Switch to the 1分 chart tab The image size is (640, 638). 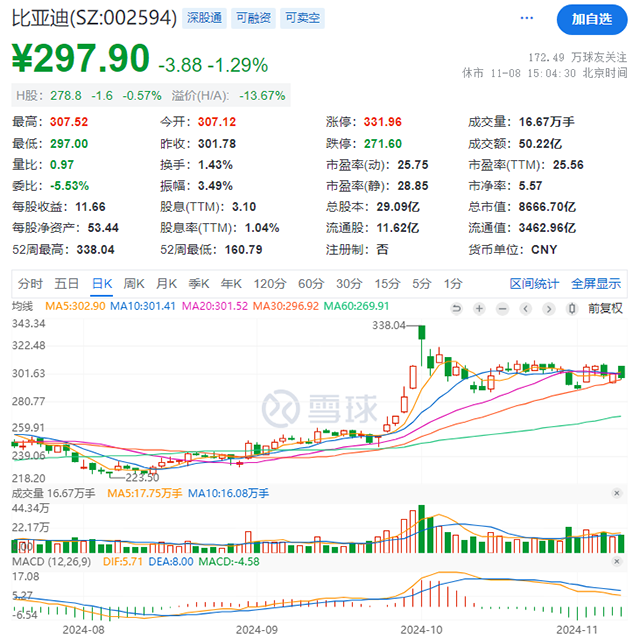click(453, 283)
